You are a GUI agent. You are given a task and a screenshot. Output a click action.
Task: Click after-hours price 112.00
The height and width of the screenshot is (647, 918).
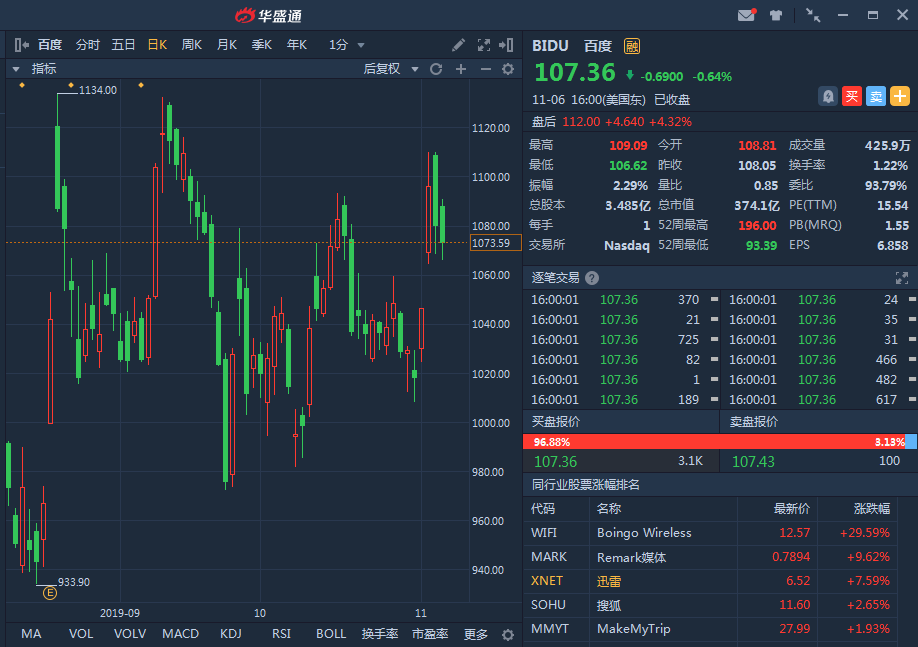point(581,122)
